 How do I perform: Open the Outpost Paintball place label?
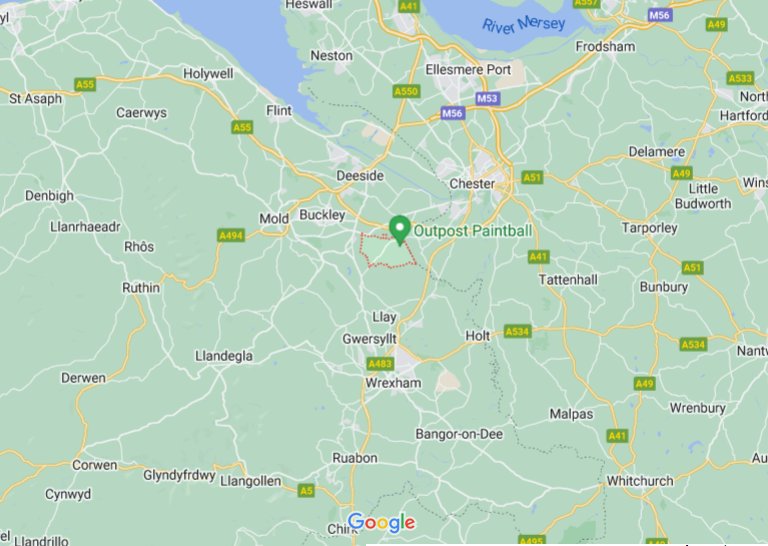[473, 231]
